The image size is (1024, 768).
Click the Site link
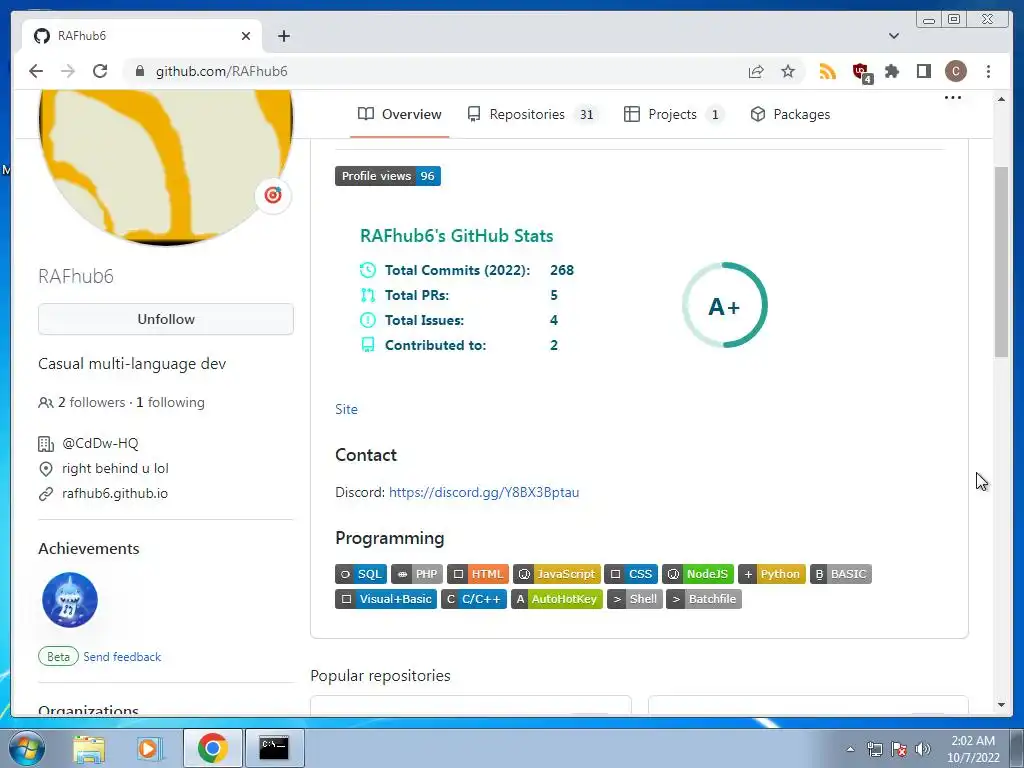(346, 409)
